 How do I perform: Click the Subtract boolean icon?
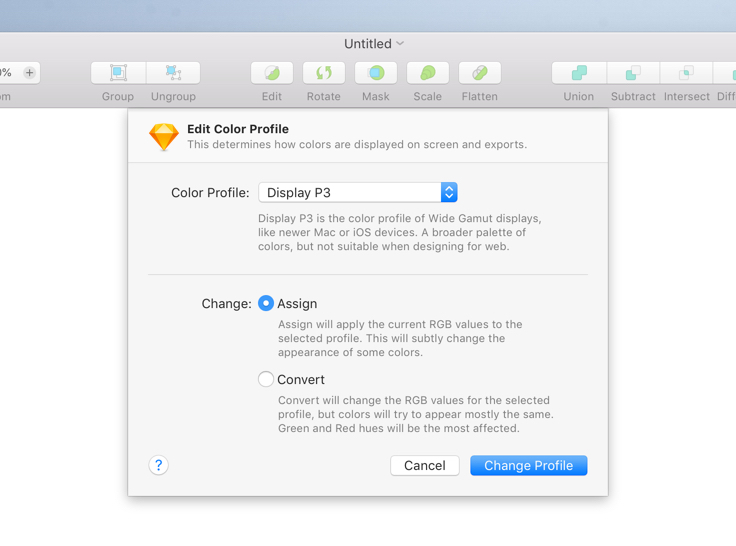pyautogui.click(x=633, y=73)
